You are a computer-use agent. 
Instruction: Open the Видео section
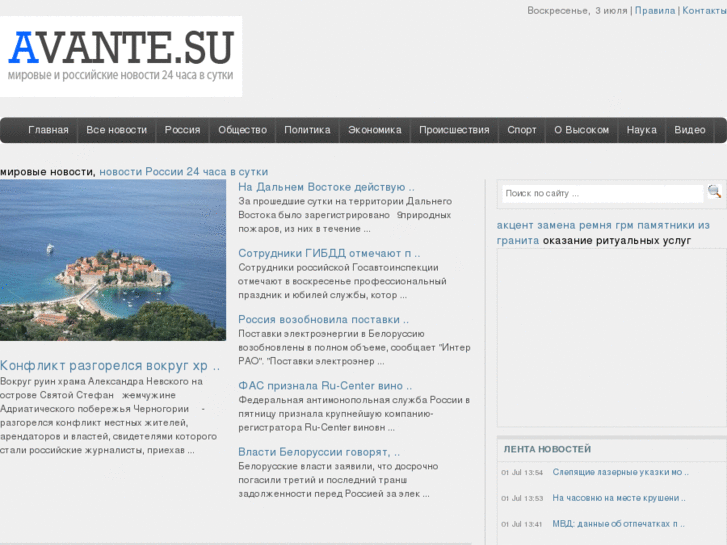(x=690, y=130)
